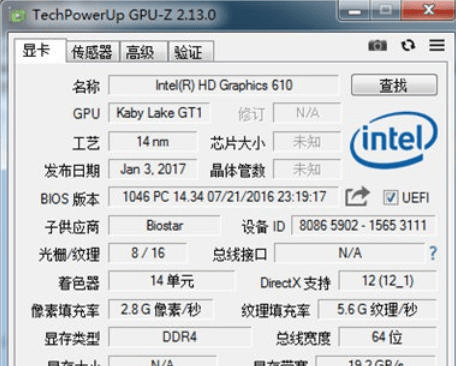Click the 着色器 label
This screenshot has height=366, width=456.
(x=79, y=283)
